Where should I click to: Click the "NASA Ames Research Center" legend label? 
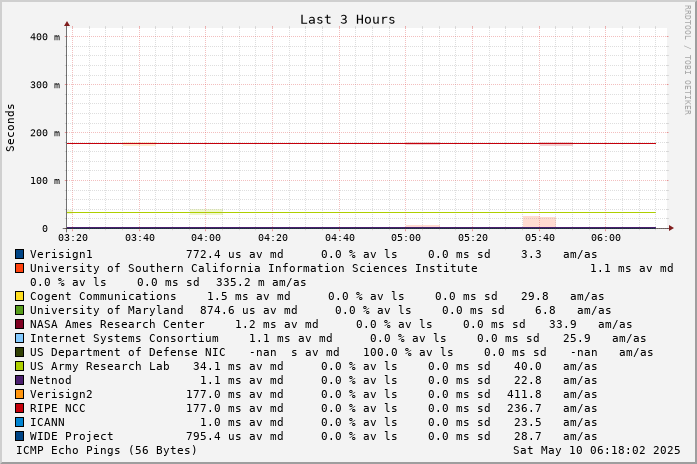(117, 324)
